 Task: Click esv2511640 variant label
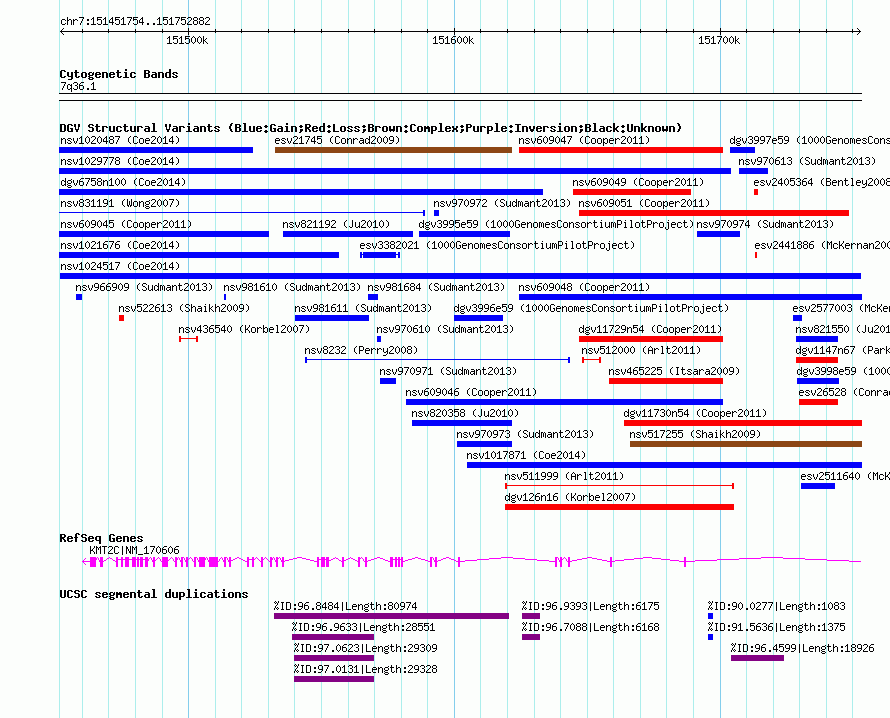[845, 476]
